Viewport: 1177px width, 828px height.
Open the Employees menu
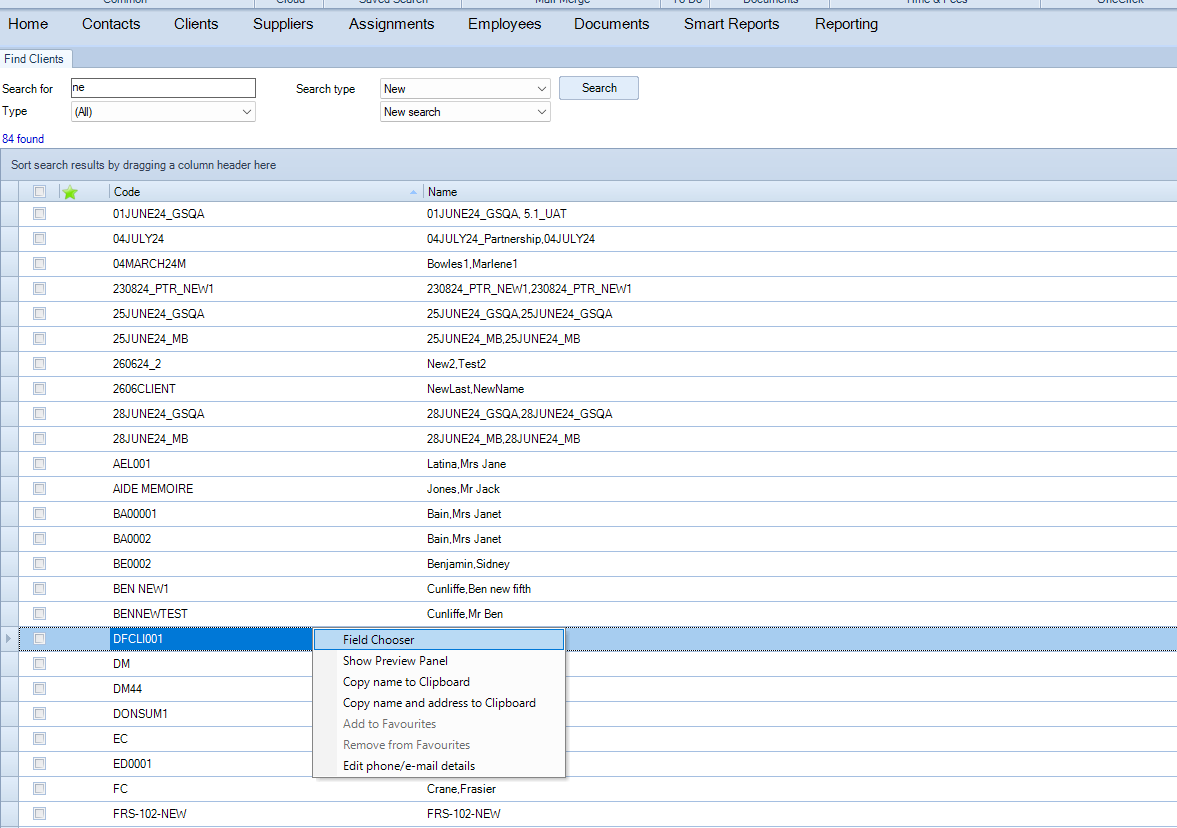click(x=504, y=24)
